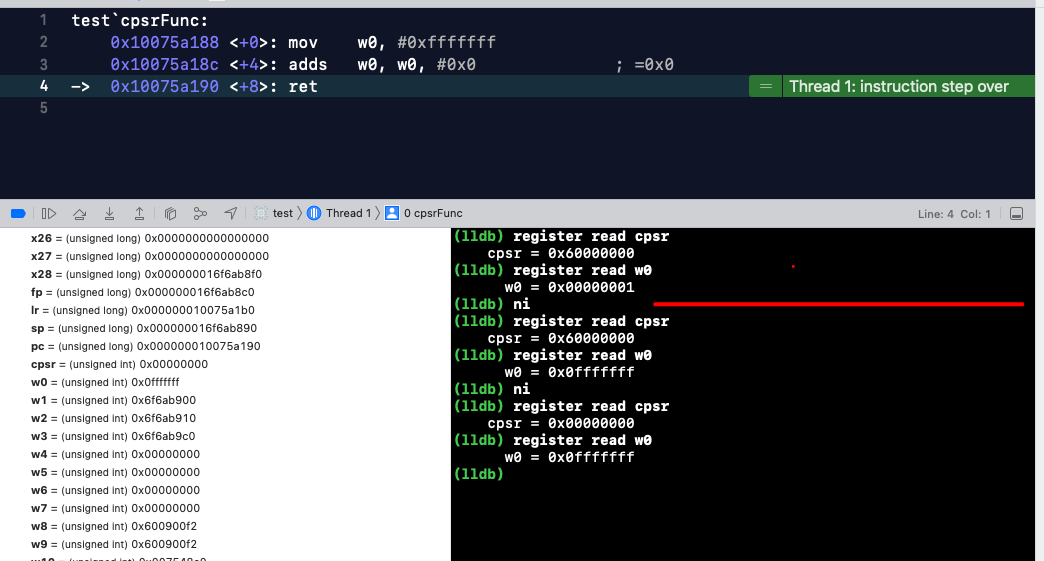1044x561 pixels.
Task: Select the 0 cpsrFunc stack frame breadcrumb
Action: click(425, 213)
